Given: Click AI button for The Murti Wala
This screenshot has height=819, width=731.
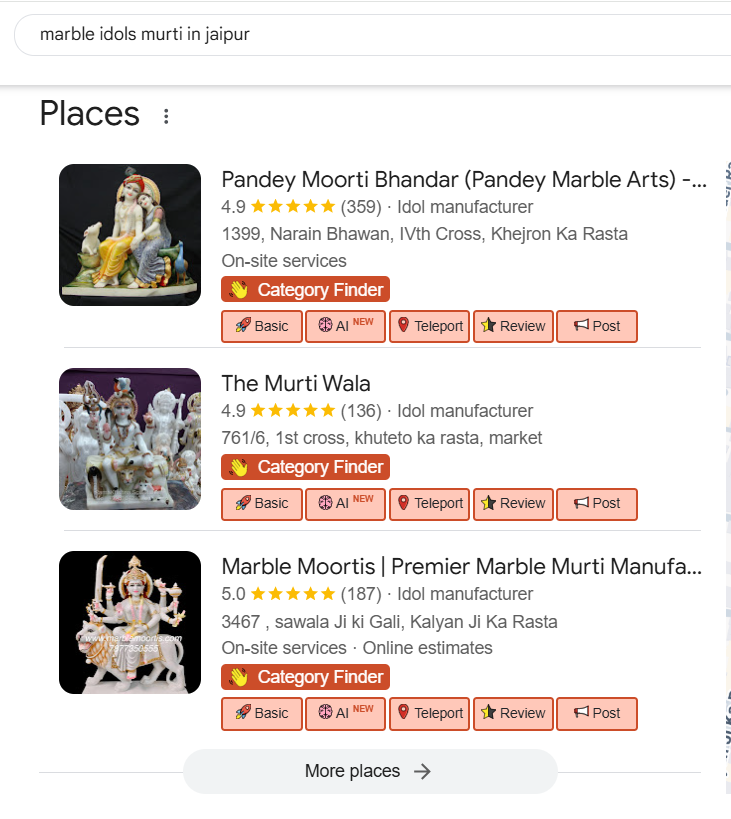Looking at the screenshot, I should (345, 503).
